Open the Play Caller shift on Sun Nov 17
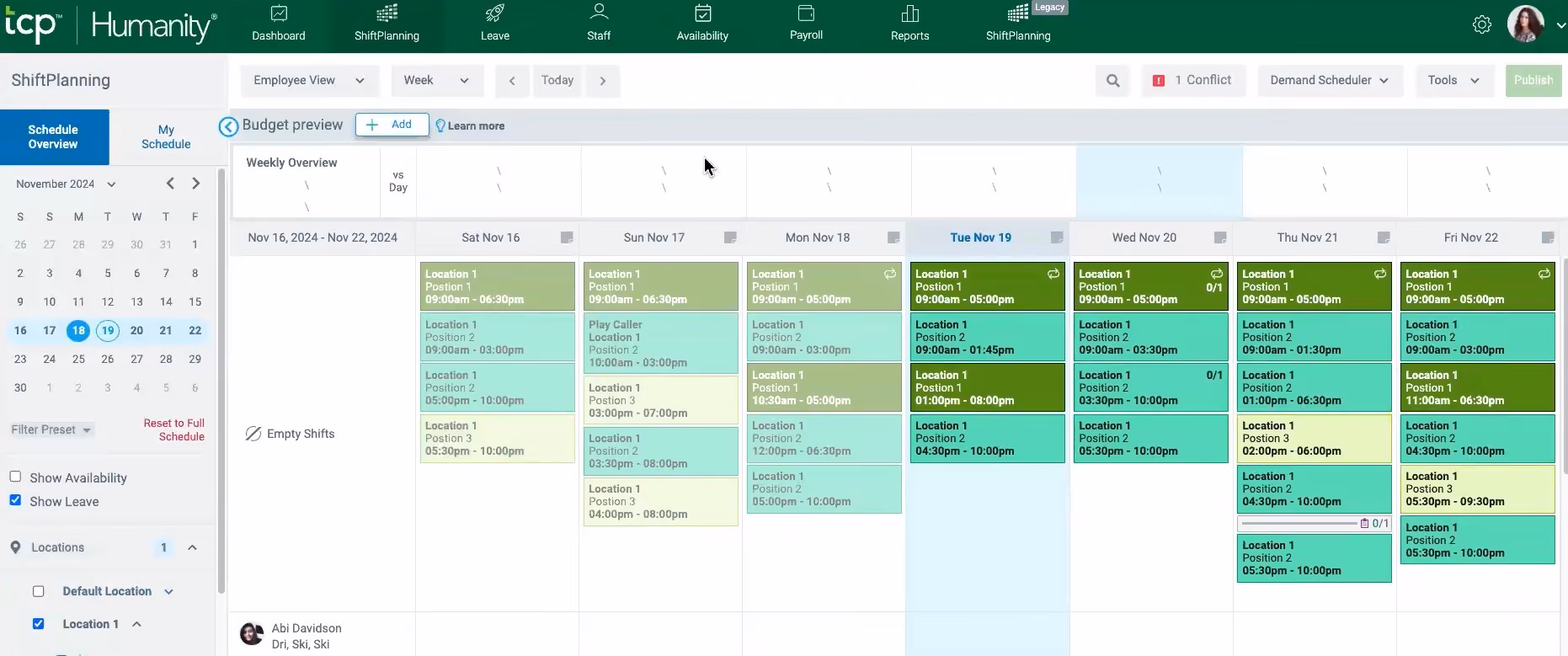Viewport: 1568px width, 656px height. (x=661, y=344)
